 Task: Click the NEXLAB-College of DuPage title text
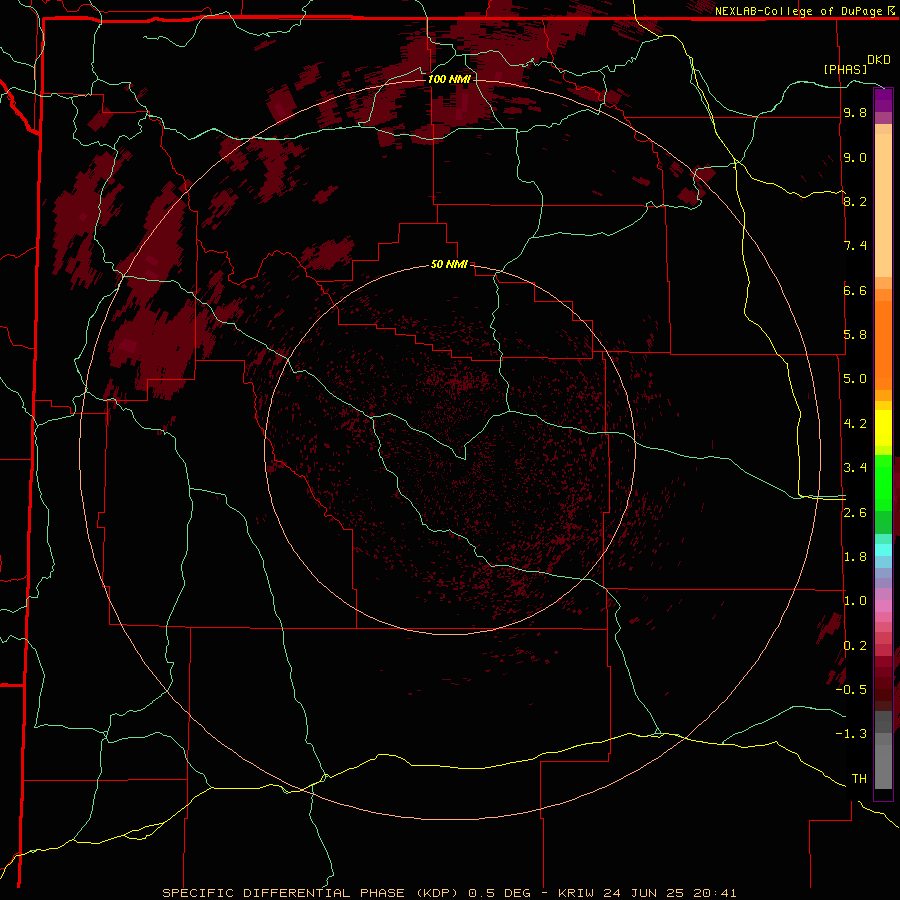point(800,11)
